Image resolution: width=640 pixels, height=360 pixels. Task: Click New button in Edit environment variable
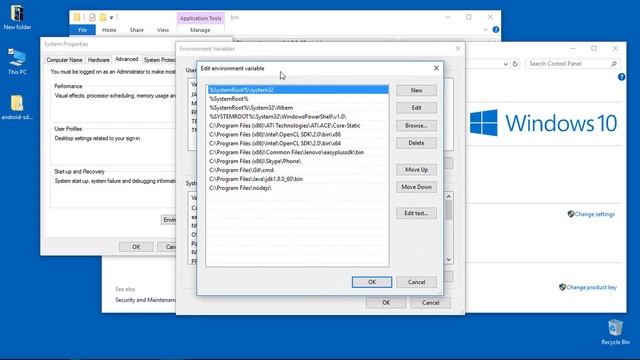(x=416, y=90)
